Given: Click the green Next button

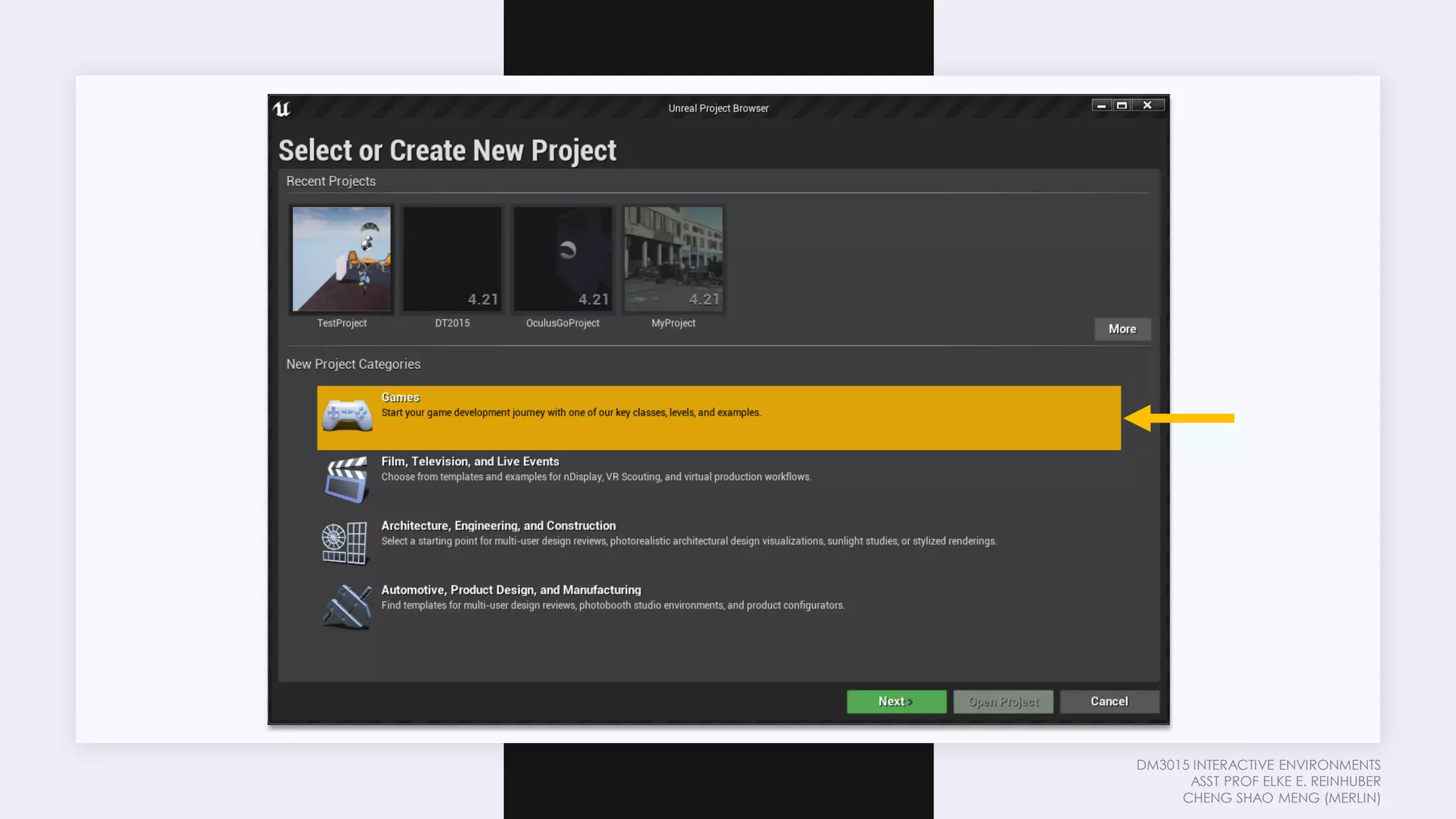Looking at the screenshot, I should (896, 702).
